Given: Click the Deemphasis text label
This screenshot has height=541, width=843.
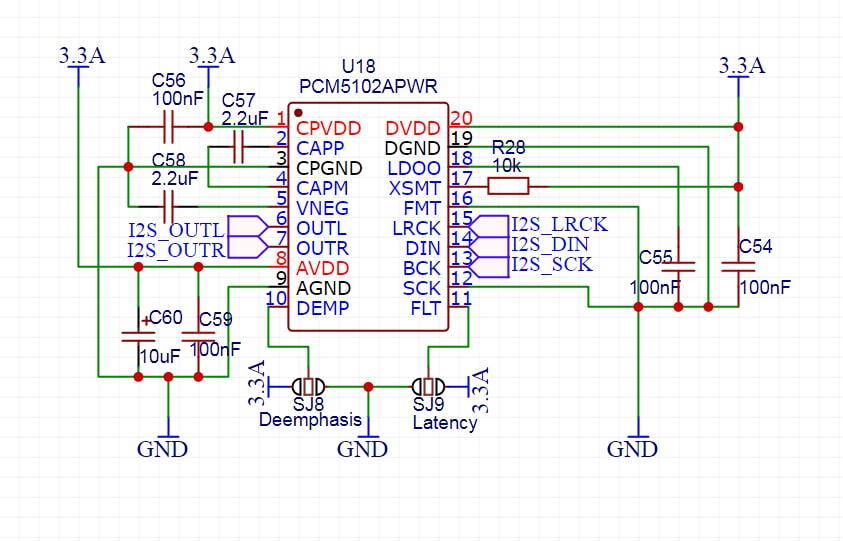Looking at the screenshot, I should [310, 419].
